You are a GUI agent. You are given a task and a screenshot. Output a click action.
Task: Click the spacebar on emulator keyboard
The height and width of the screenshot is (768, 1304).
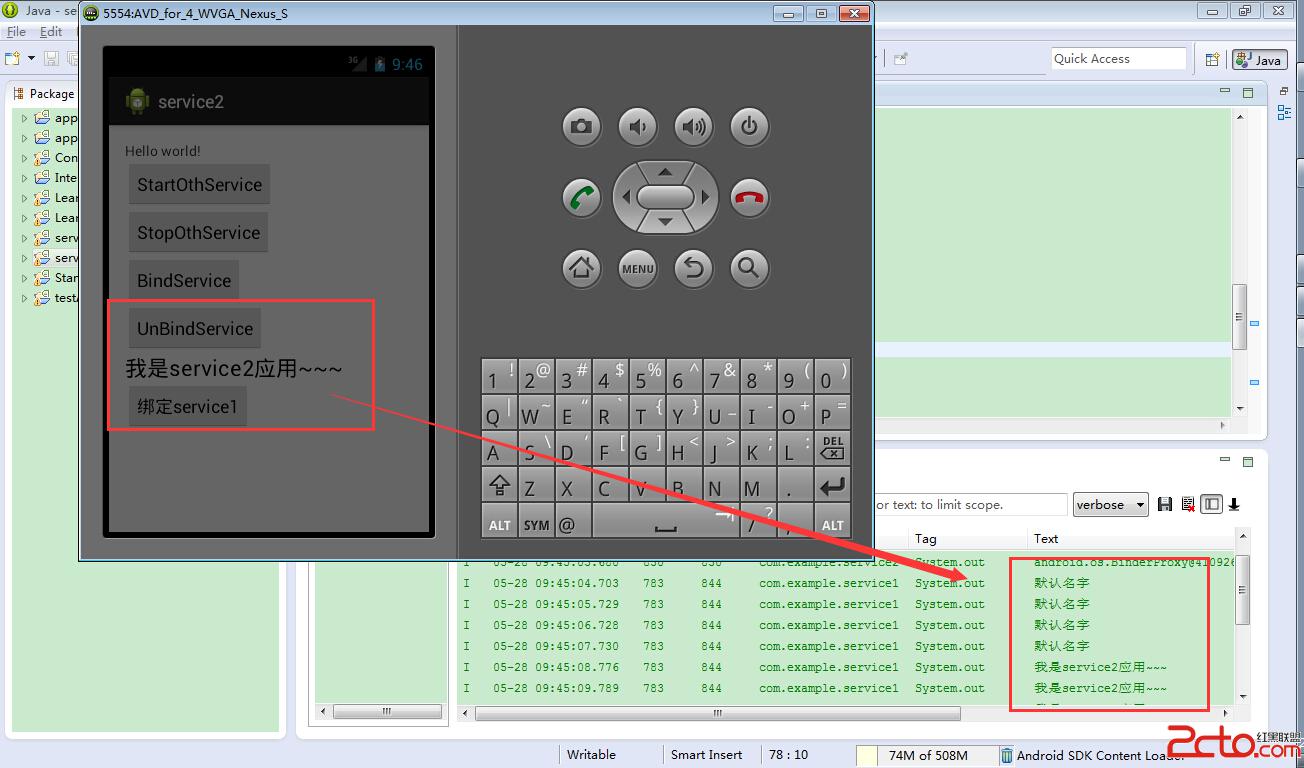(x=665, y=523)
